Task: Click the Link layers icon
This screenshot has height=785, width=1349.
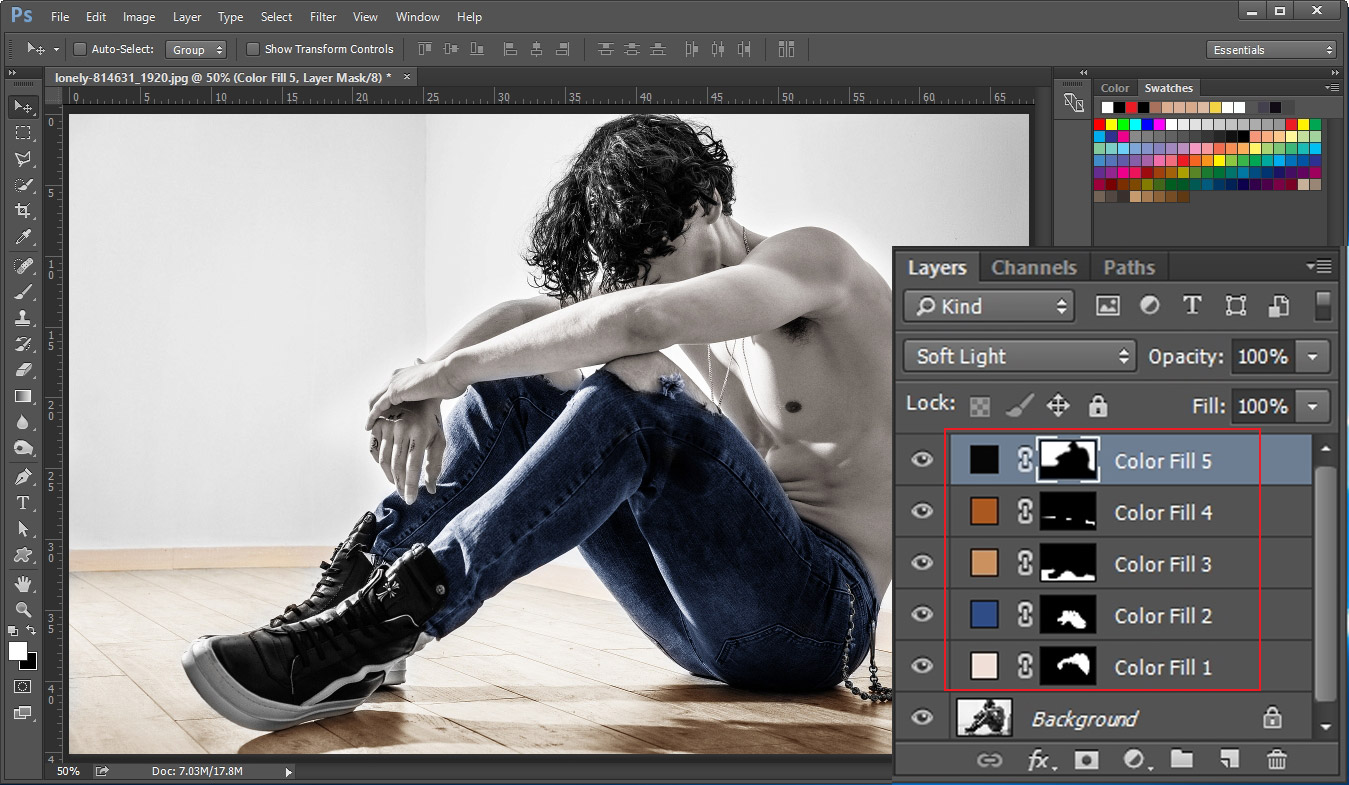Action: pyautogui.click(x=990, y=760)
